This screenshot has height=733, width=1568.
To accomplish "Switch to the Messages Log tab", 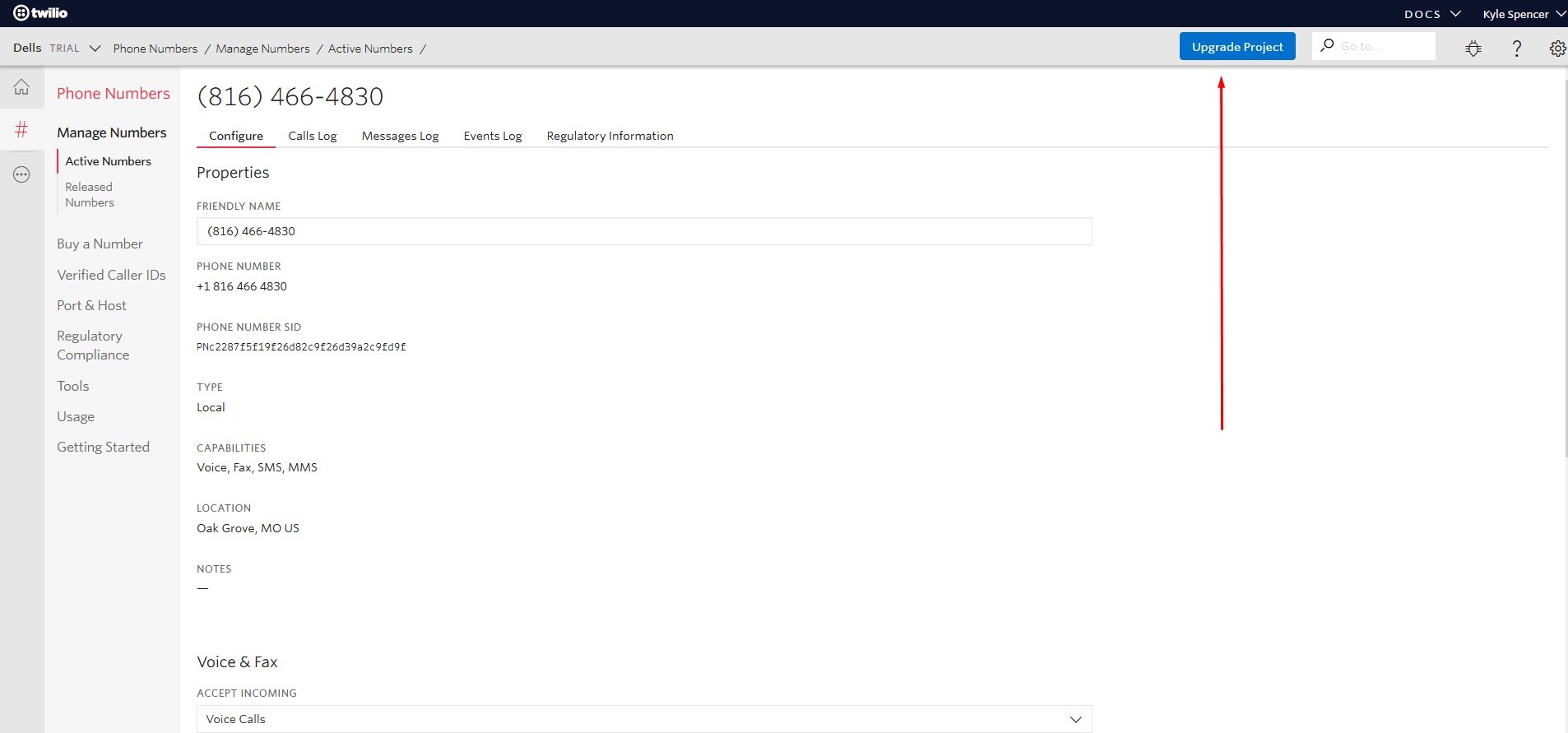I will (x=400, y=136).
